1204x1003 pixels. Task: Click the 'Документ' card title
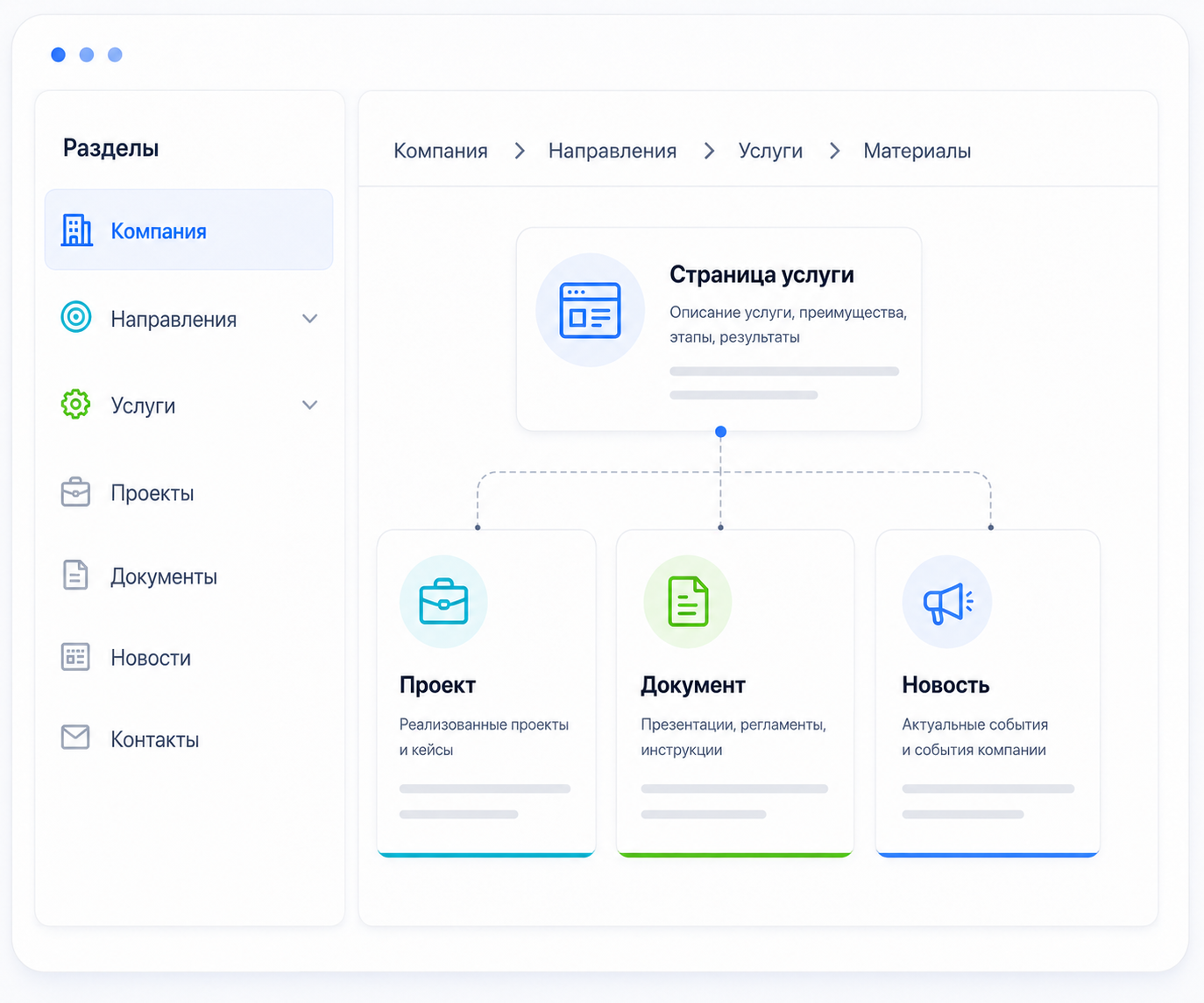693,685
